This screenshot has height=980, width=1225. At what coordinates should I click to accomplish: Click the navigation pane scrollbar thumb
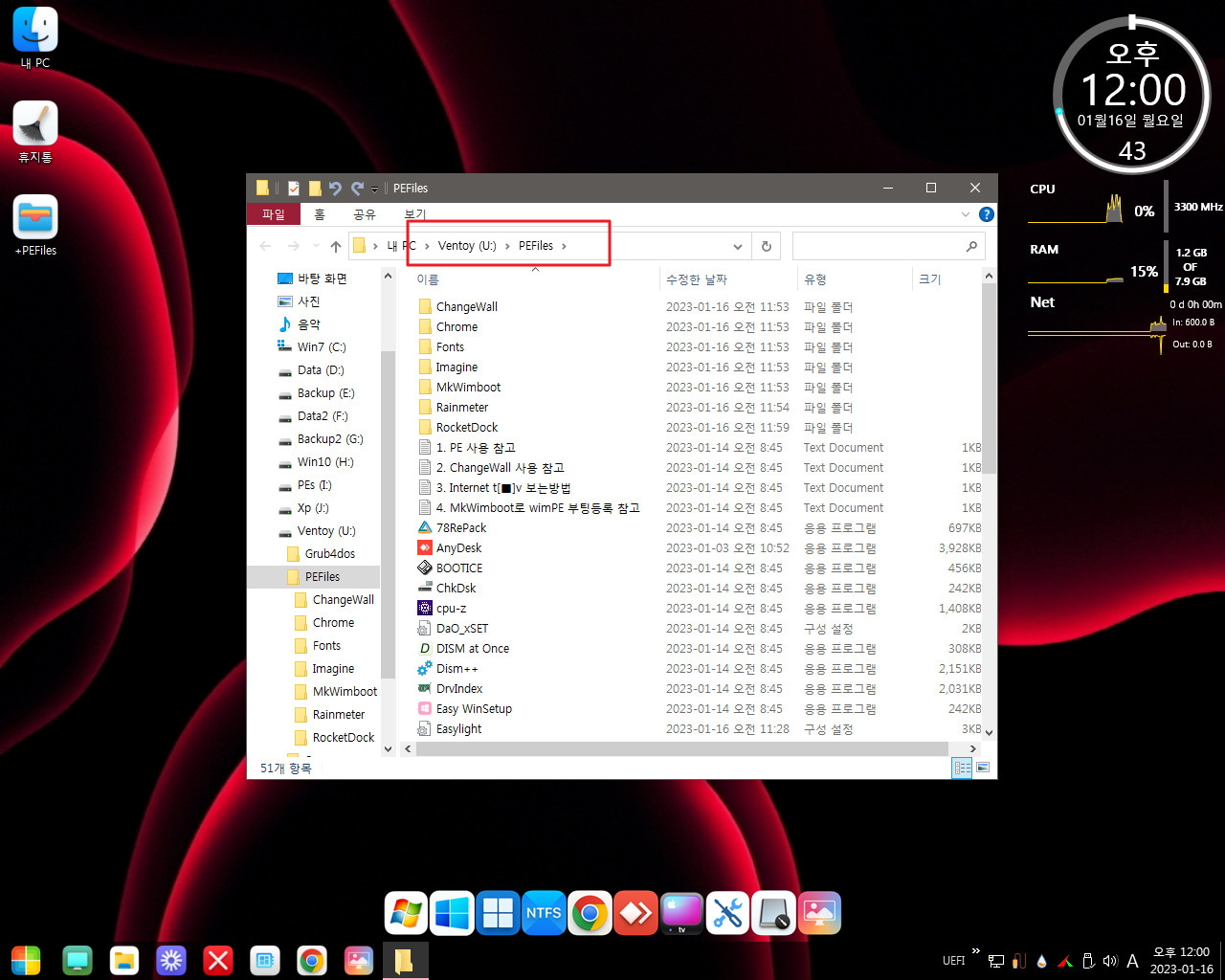(388, 514)
